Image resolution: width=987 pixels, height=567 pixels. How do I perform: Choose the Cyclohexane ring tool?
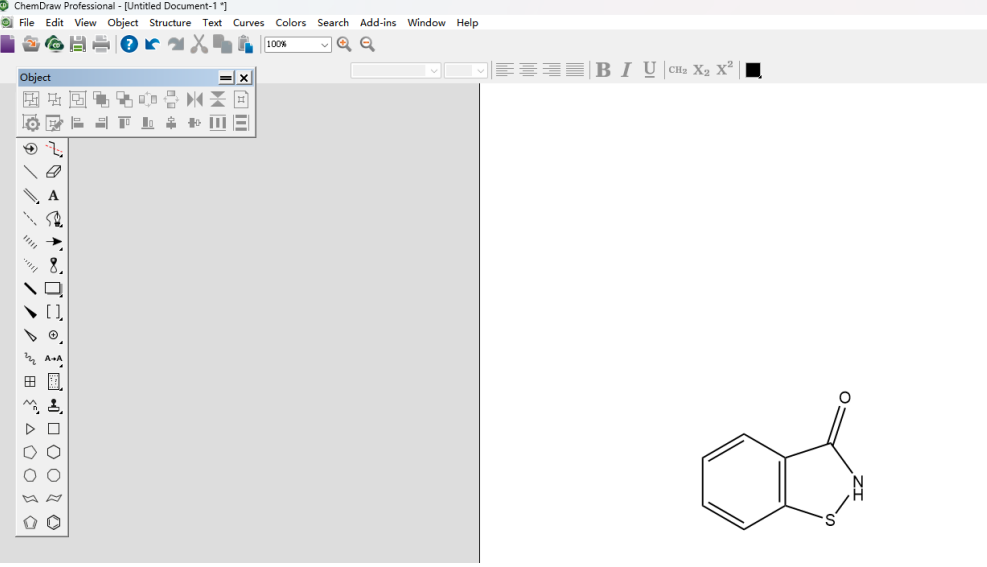point(54,452)
